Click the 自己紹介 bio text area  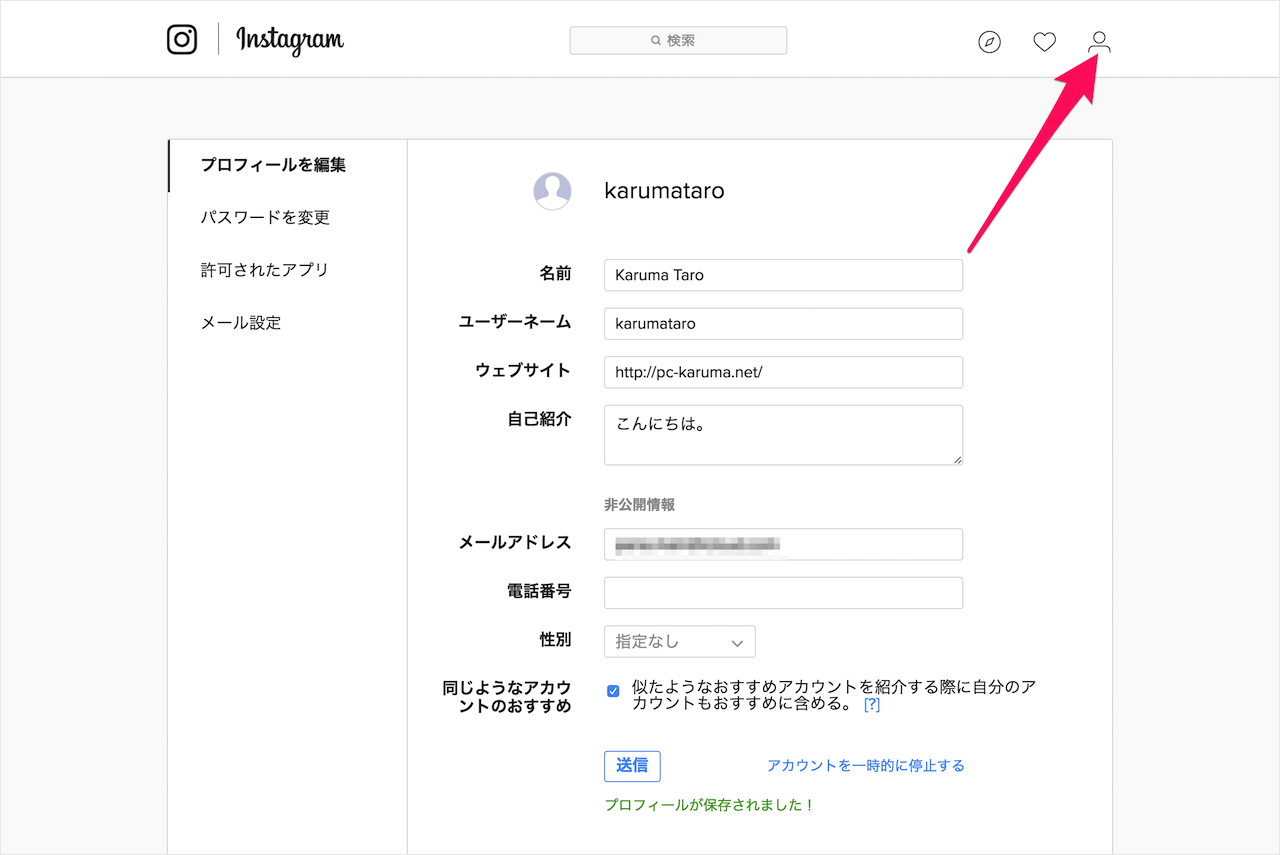pos(783,435)
